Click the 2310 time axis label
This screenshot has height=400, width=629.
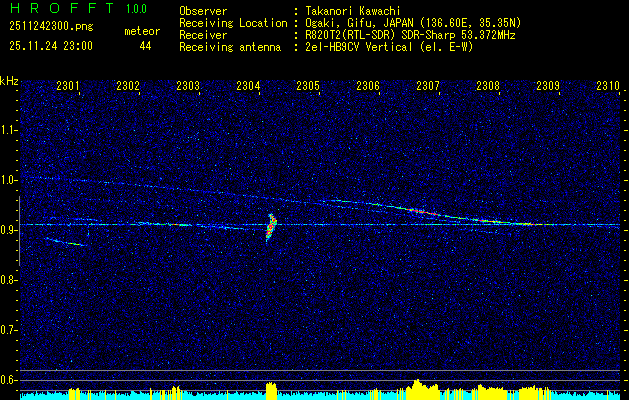(608, 85)
